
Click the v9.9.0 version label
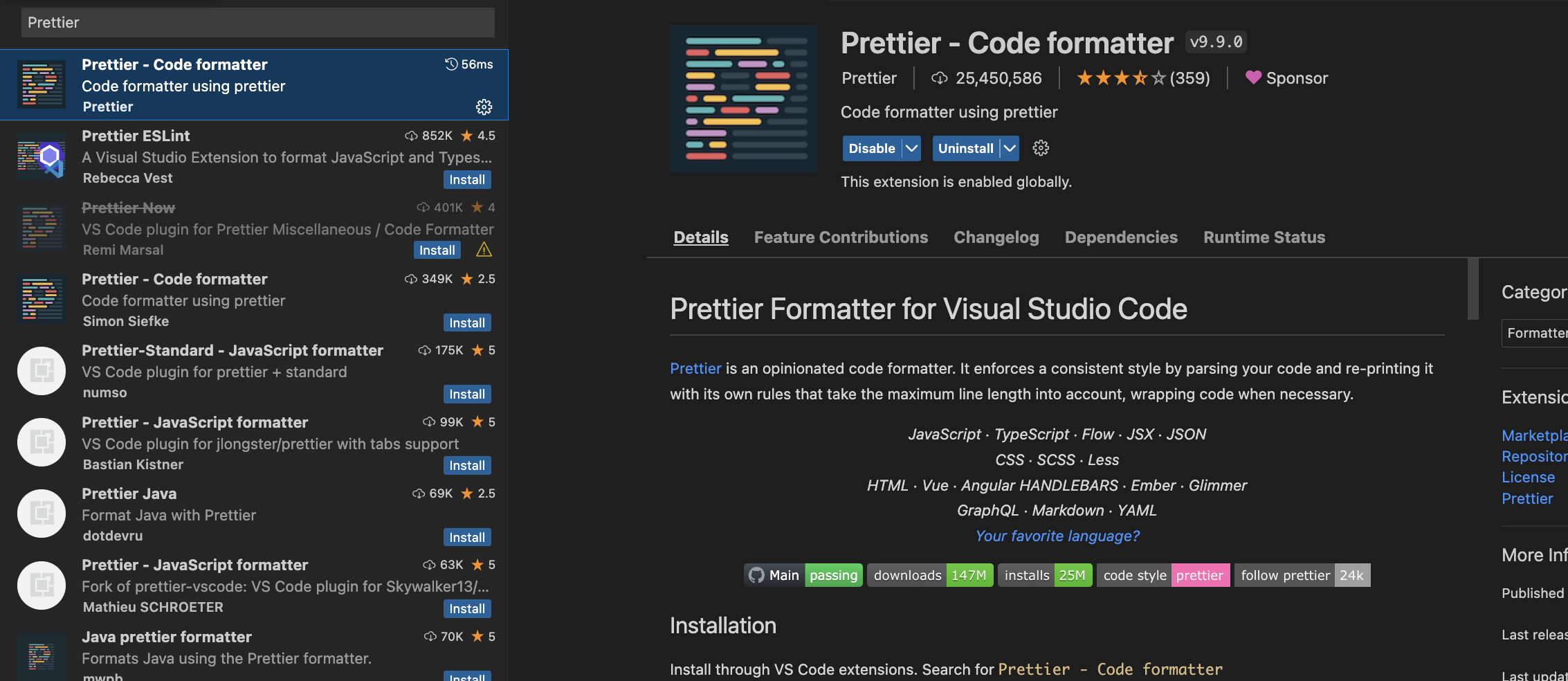pos(1216,42)
